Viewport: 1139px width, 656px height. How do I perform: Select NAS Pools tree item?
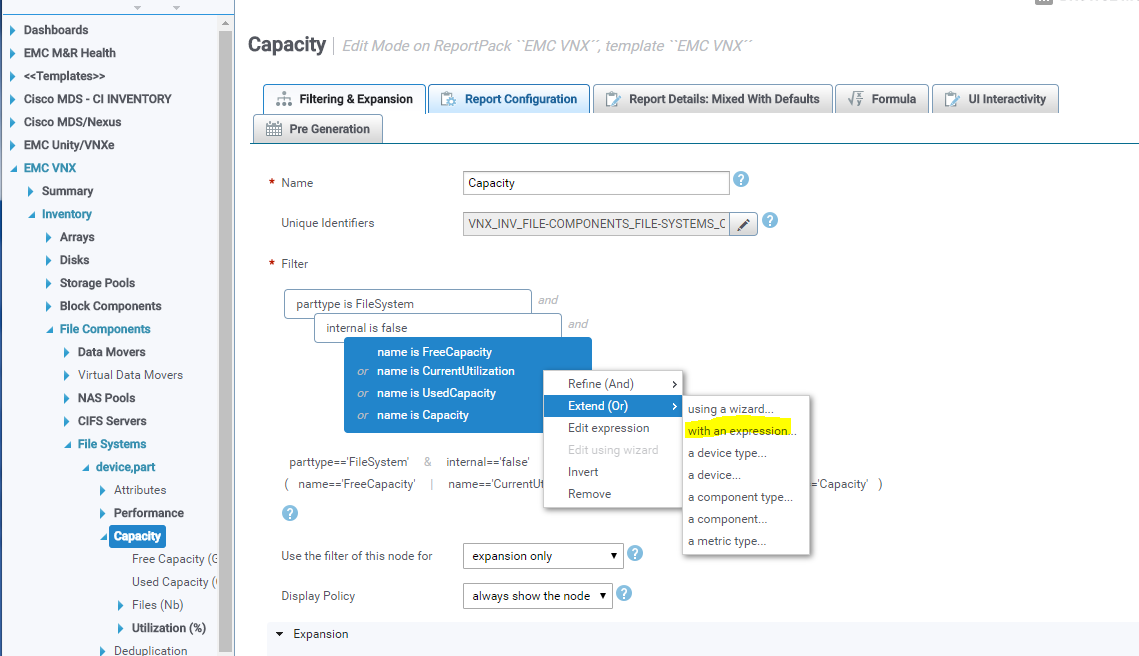click(x=106, y=398)
